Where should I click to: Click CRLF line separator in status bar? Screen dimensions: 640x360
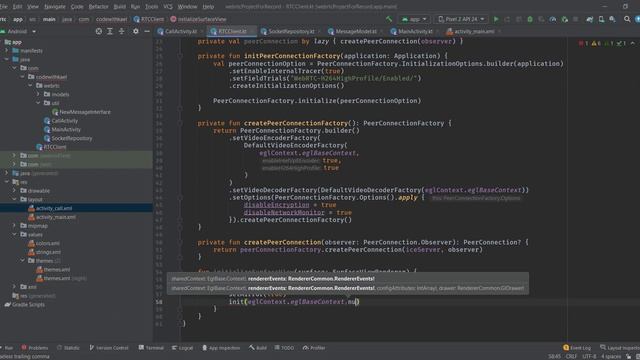[x=571, y=356]
